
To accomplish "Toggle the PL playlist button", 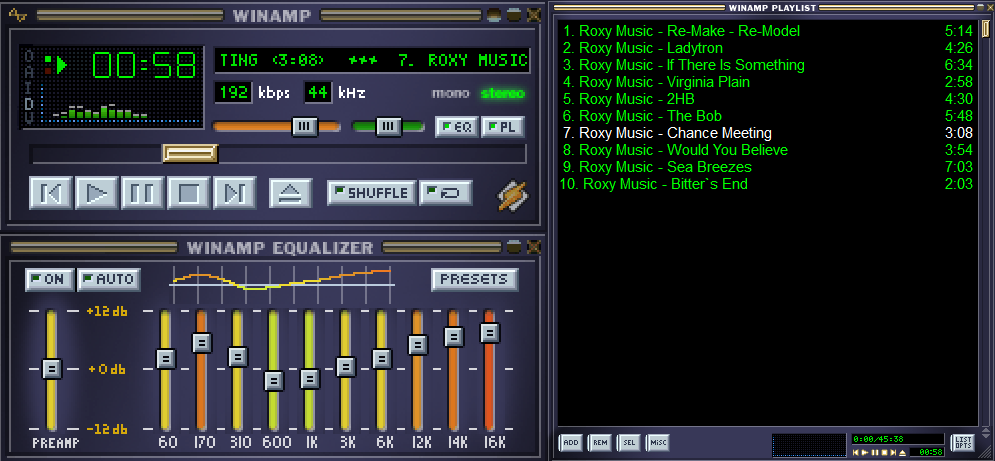I will [502, 126].
